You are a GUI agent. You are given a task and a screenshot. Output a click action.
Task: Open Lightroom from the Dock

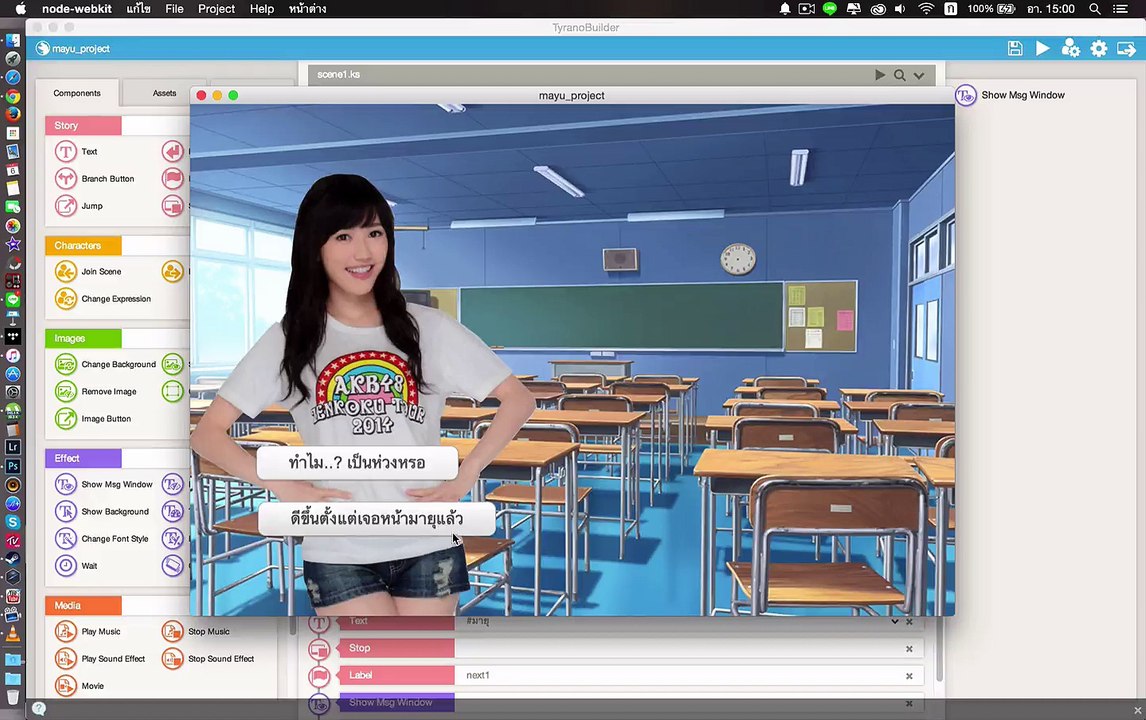point(12,447)
